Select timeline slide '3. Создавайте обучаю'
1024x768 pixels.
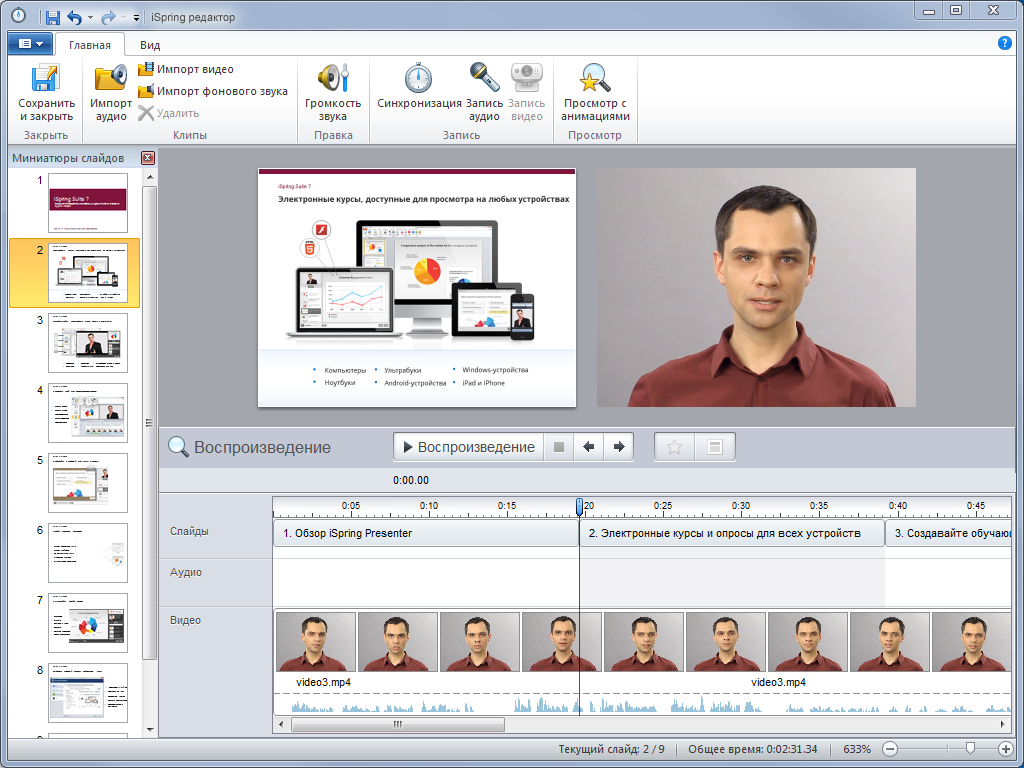(948, 533)
